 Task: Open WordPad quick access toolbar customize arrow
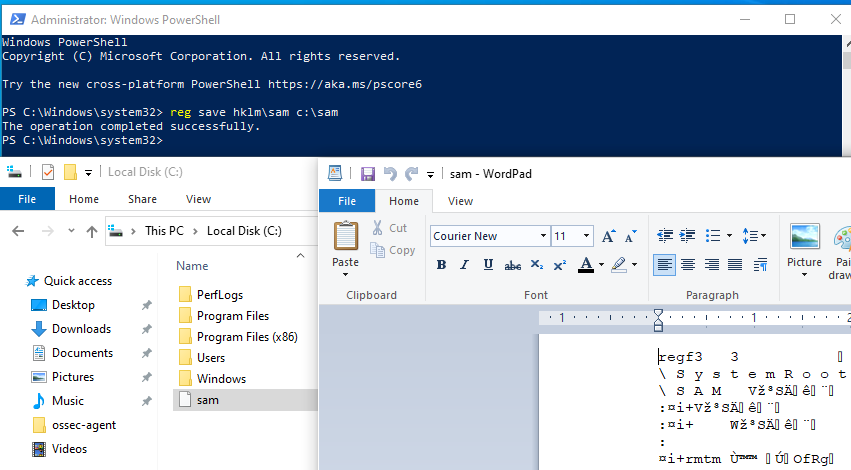430,174
